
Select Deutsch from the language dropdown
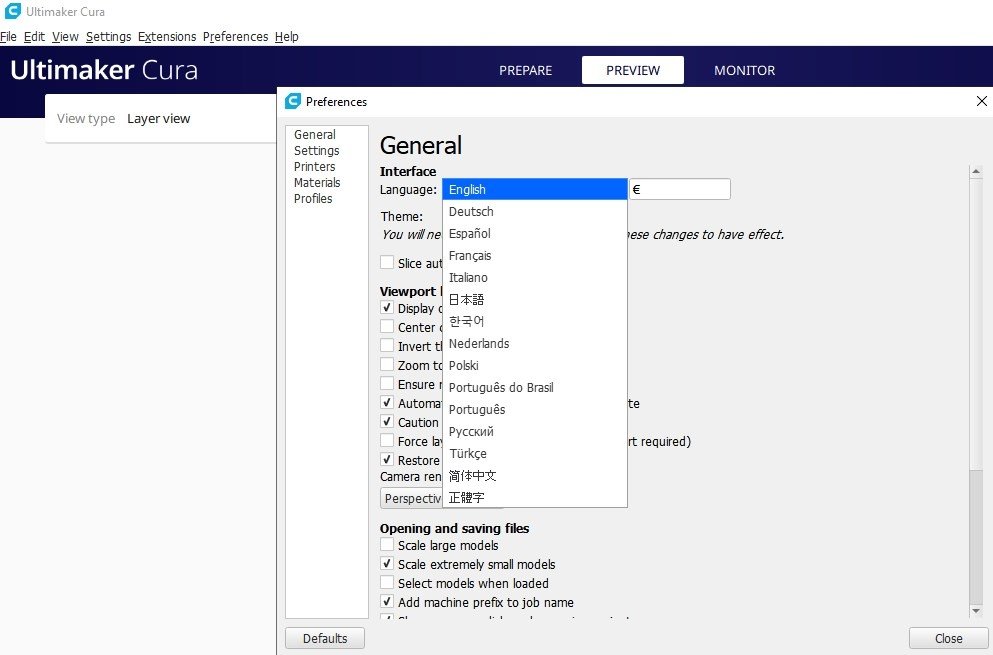click(534, 212)
